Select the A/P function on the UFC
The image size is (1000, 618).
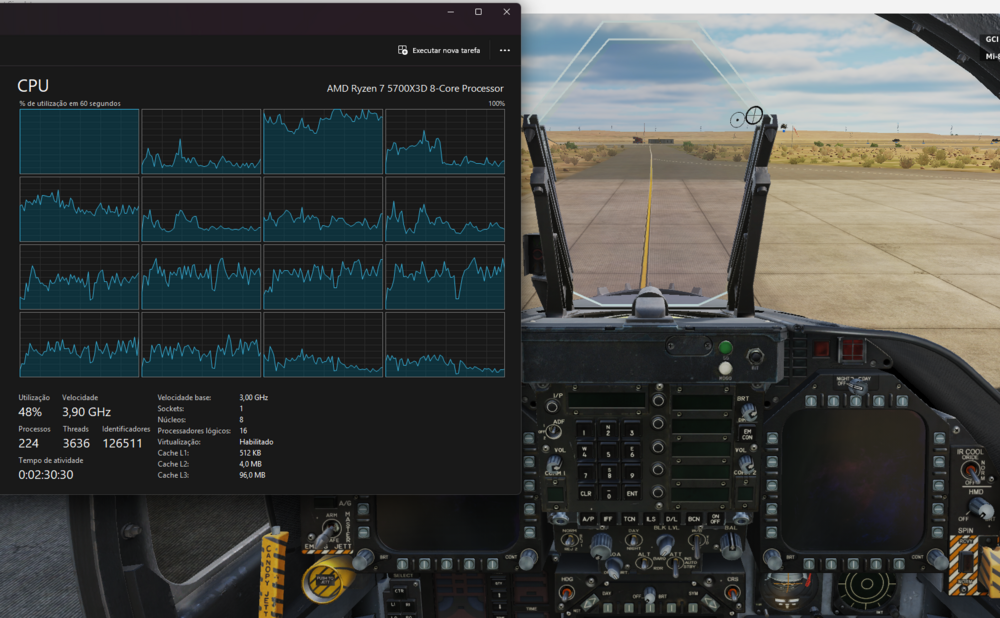[x=588, y=519]
